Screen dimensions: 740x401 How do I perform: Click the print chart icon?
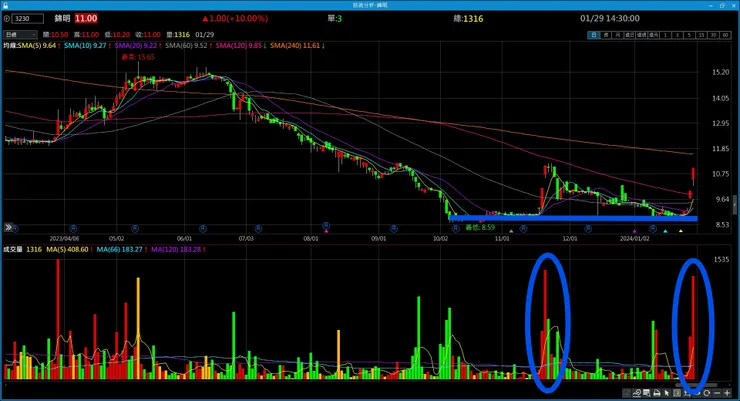(657, 393)
